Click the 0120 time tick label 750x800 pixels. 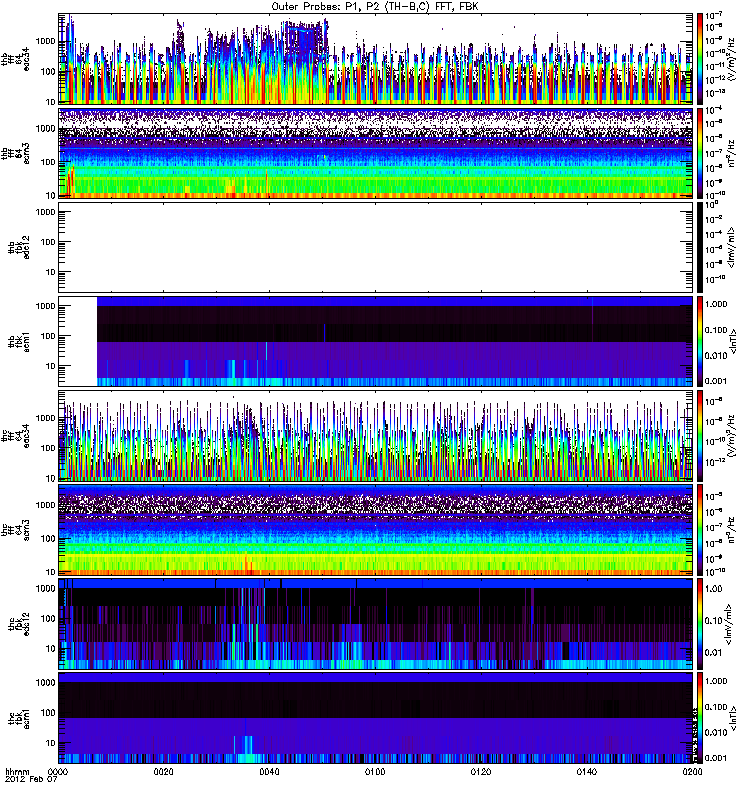[x=481, y=771]
